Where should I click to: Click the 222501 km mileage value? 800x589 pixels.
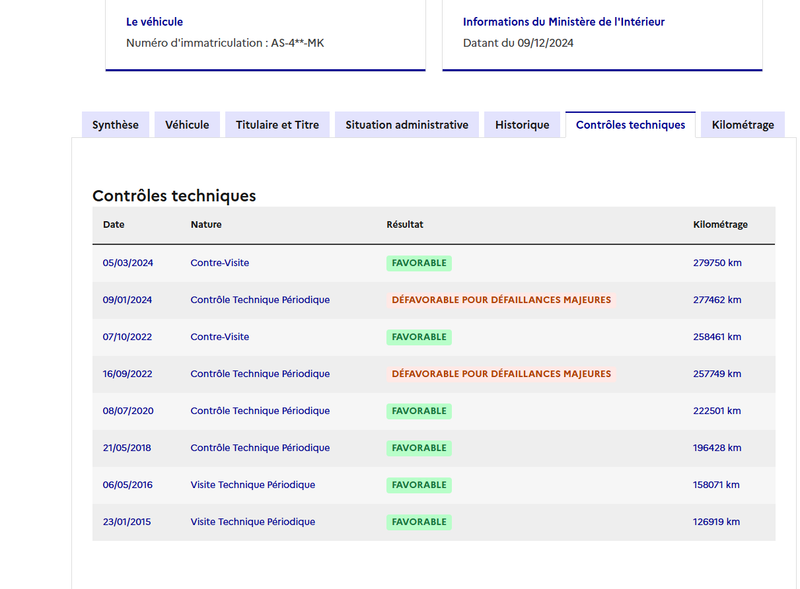pyautogui.click(x=717, y=411)
